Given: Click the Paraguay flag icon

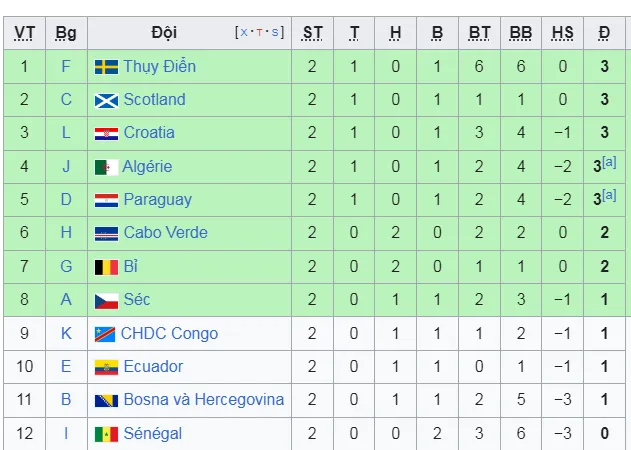Looking at the screenshot, I should 106,200.
